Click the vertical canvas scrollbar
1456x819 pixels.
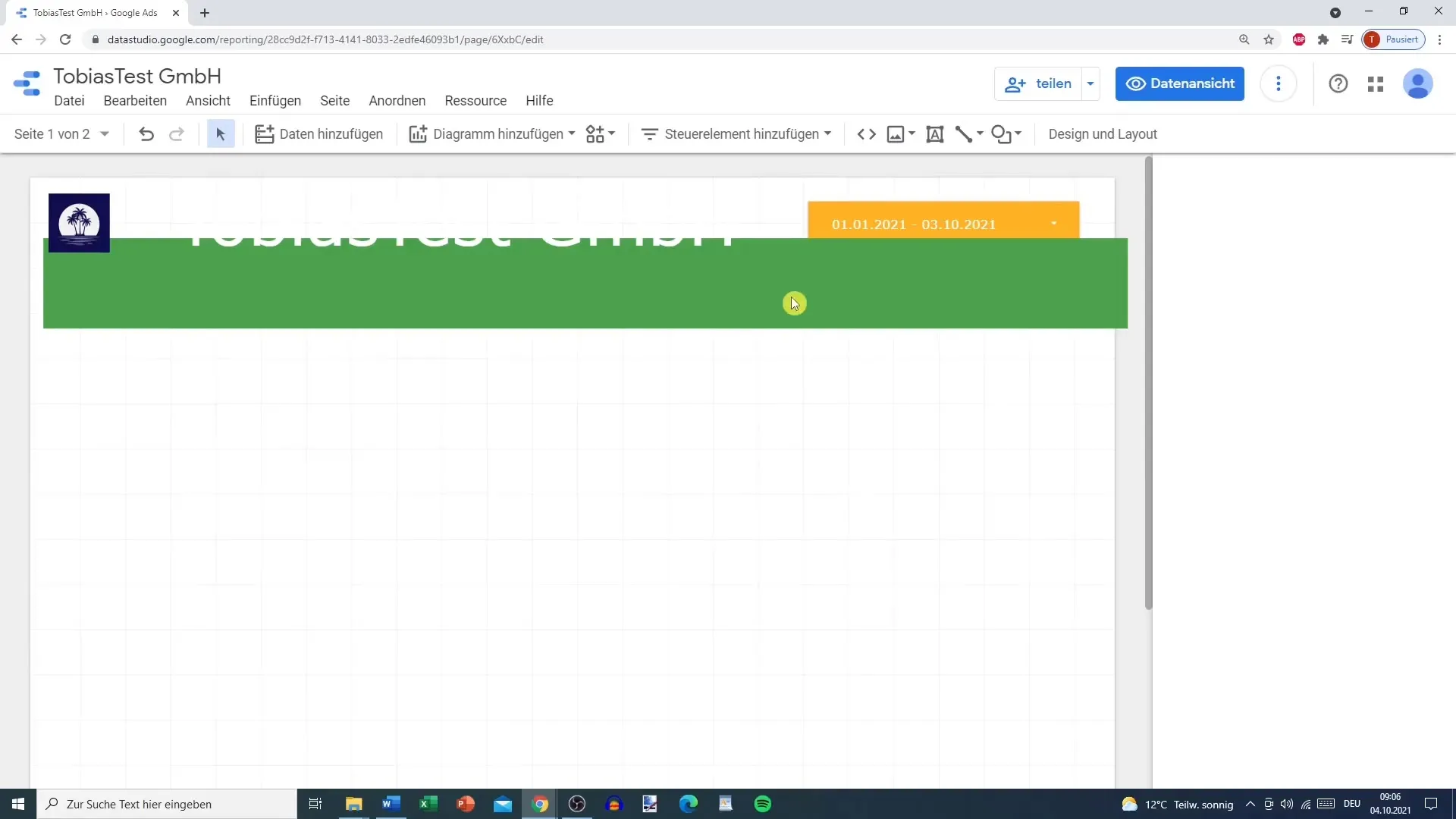(x=1148, y=383)
